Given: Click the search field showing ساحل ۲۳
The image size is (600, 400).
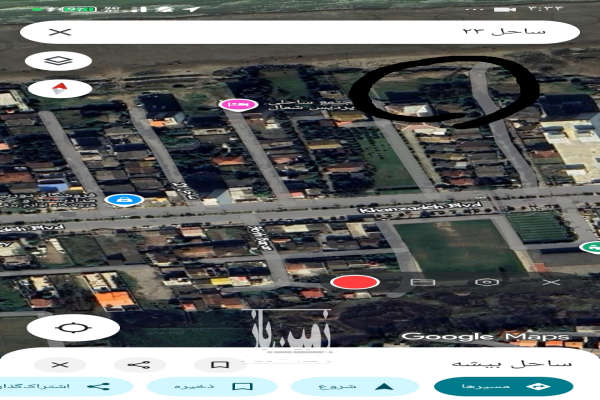Looking at the screenshot, I should tap(300, 32).
